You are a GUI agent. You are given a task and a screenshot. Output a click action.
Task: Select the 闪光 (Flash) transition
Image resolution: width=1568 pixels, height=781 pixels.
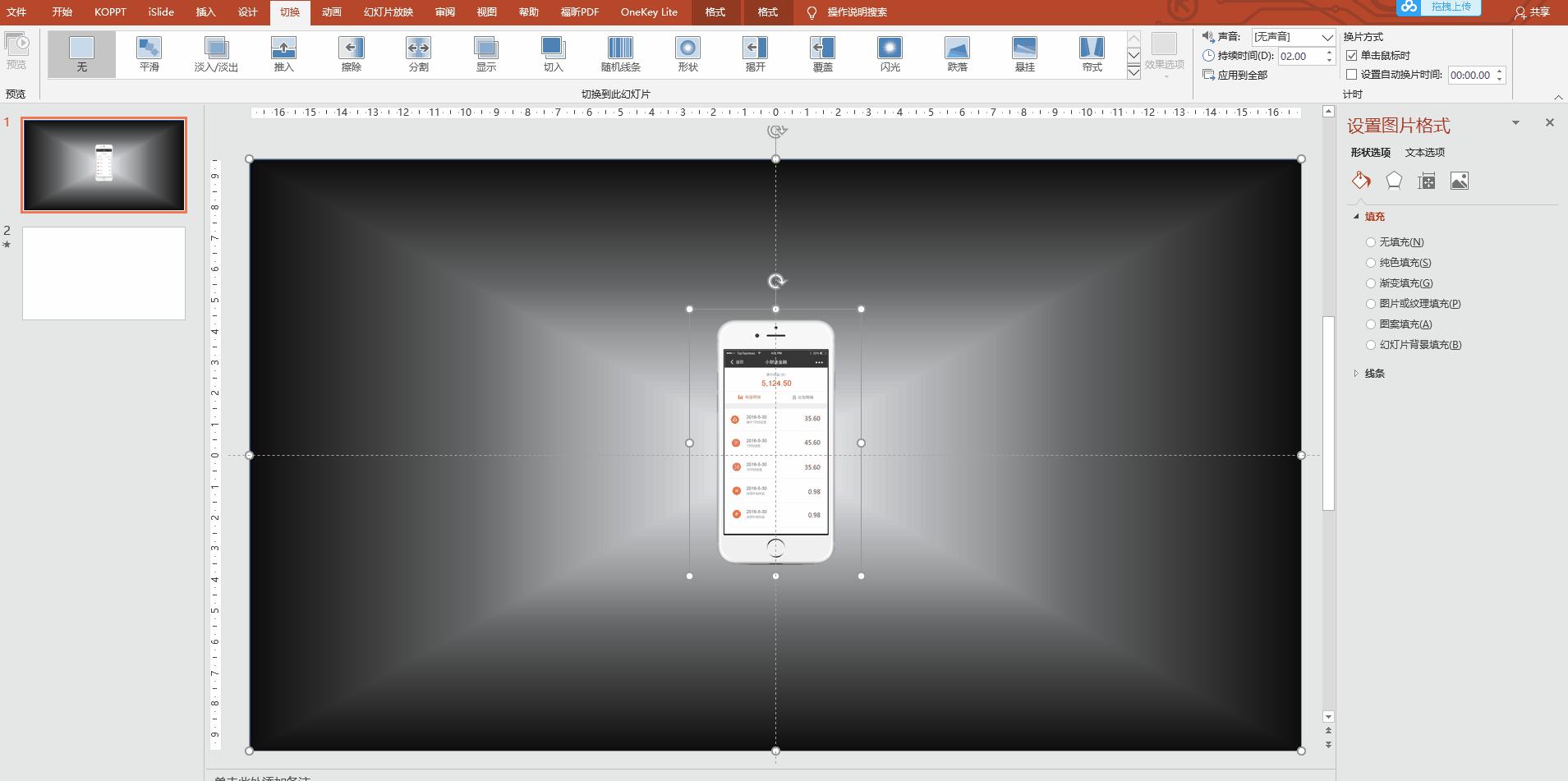click(890, 53)
